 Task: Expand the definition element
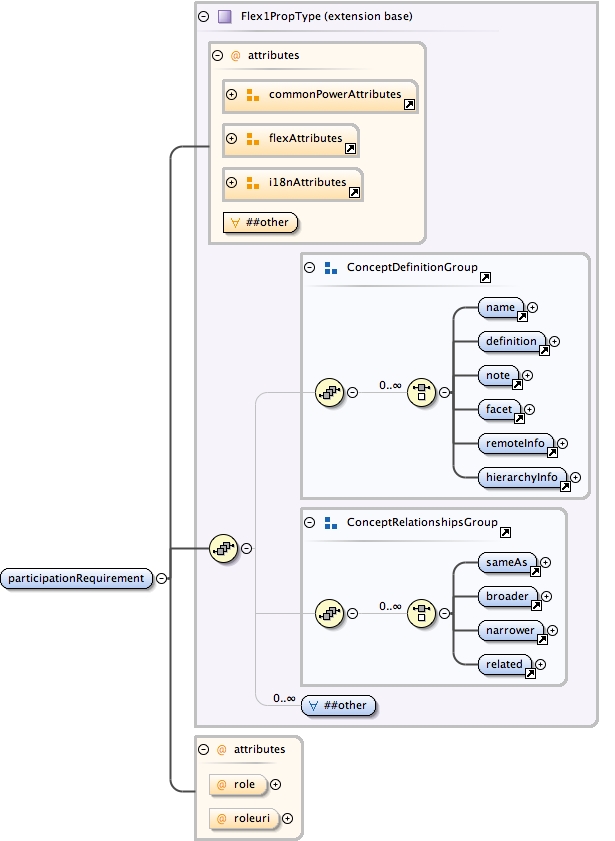tap(555, 341)
